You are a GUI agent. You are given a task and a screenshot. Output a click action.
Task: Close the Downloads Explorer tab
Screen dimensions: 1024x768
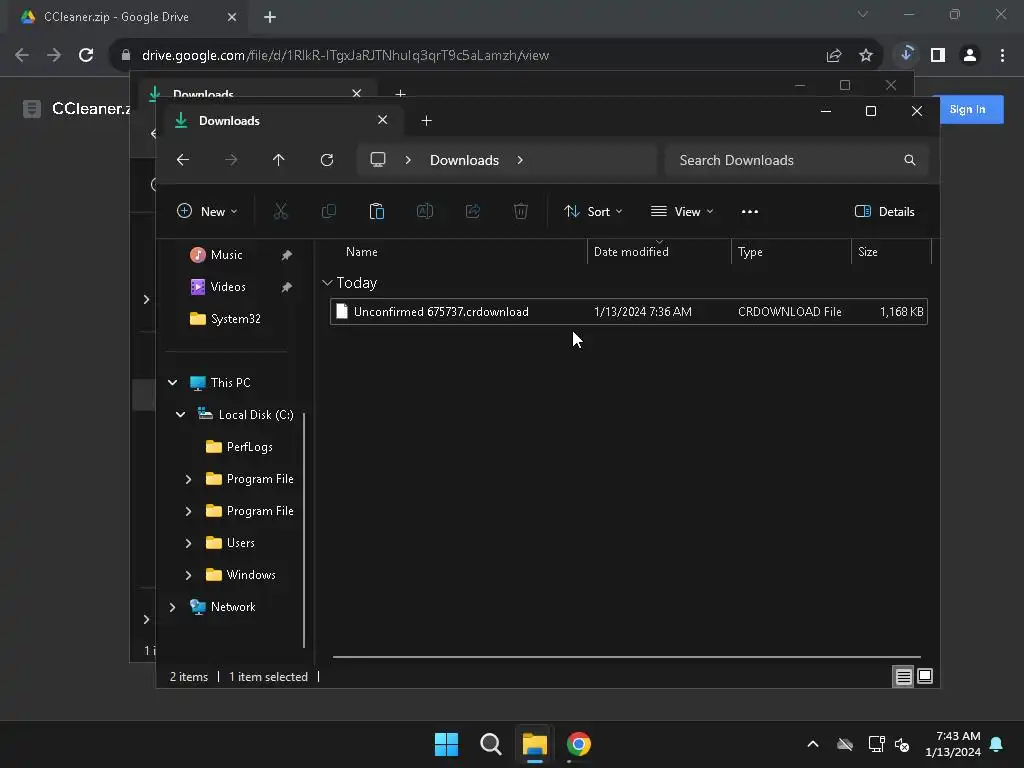(383, 120)
